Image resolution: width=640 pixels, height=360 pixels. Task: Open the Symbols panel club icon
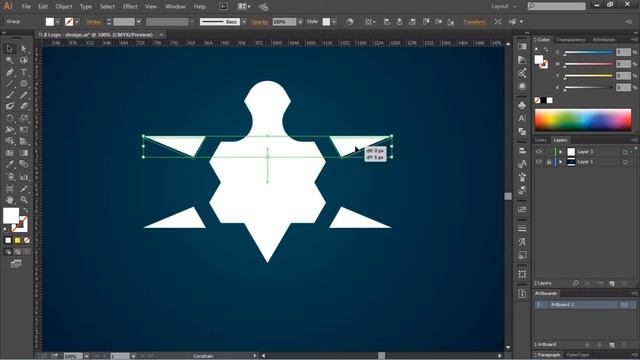tap(522, 105)
